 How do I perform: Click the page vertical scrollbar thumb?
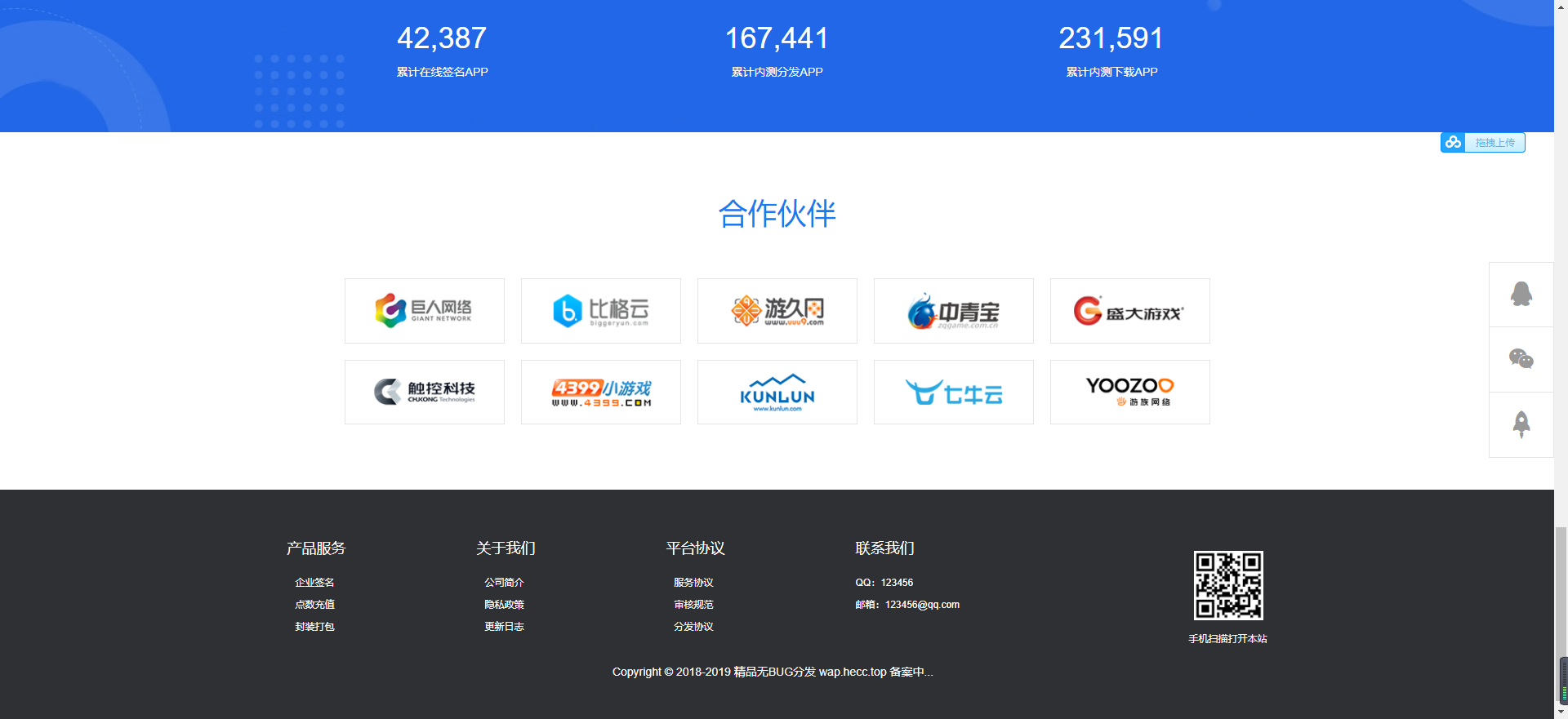coord(1561,612)
